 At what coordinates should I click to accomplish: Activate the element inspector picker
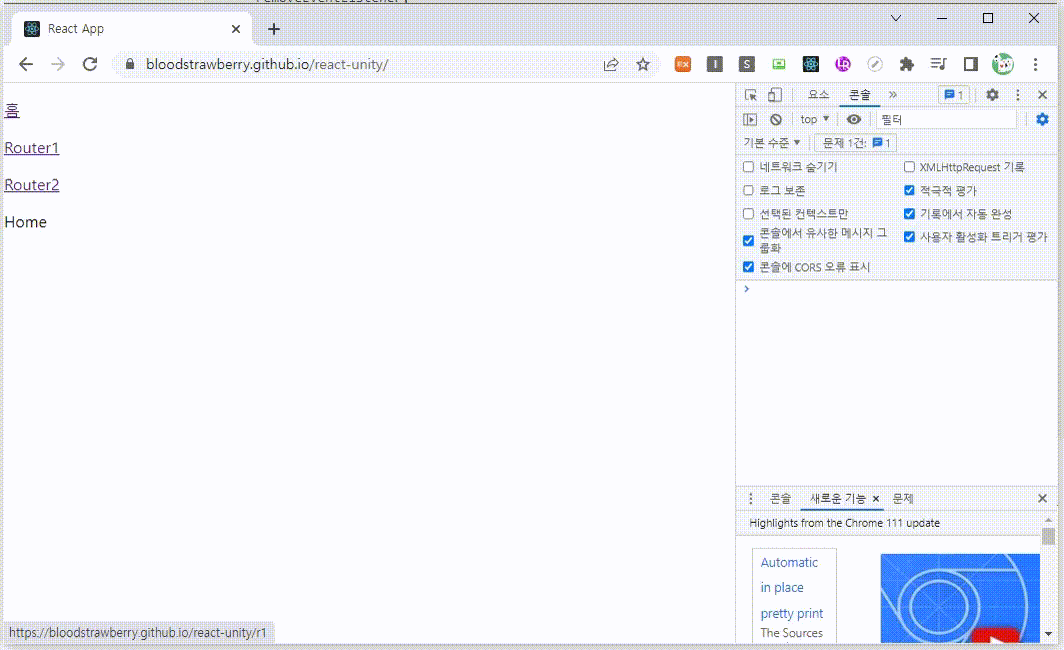(x=750, y=95)
